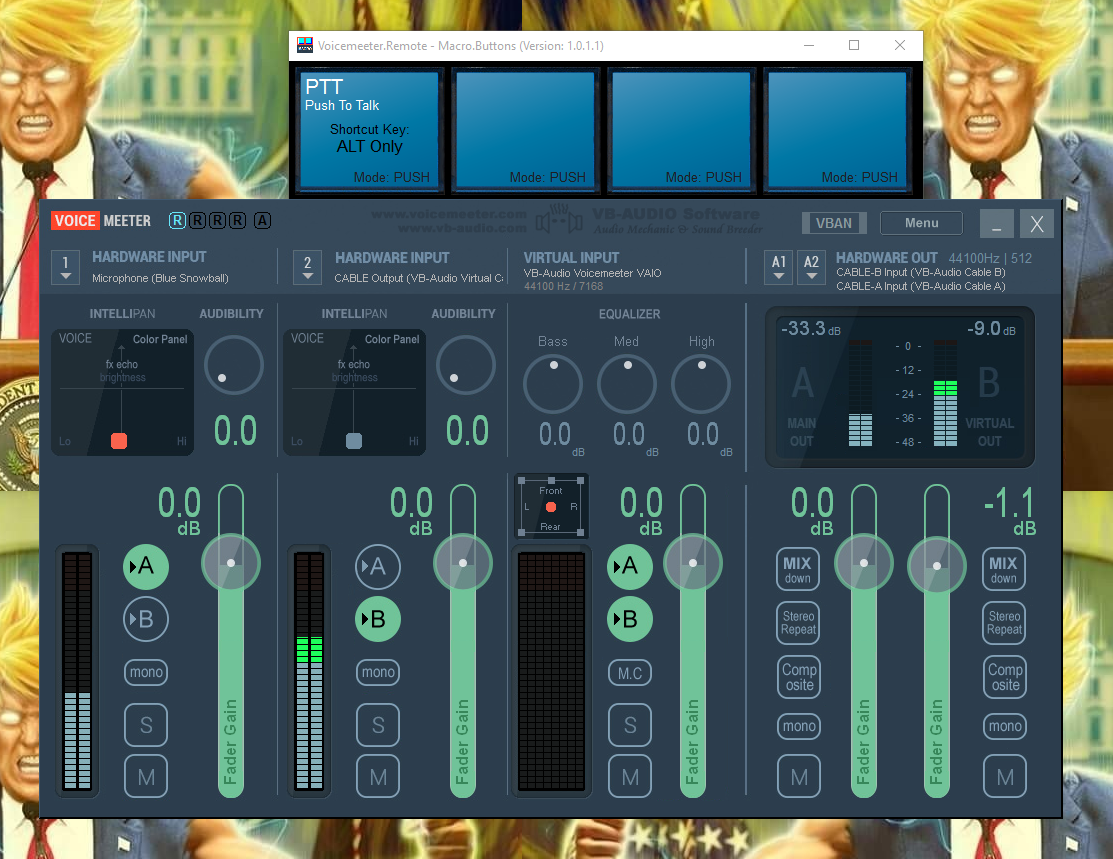Mute hardware input 1

click(x=146, y=777)
